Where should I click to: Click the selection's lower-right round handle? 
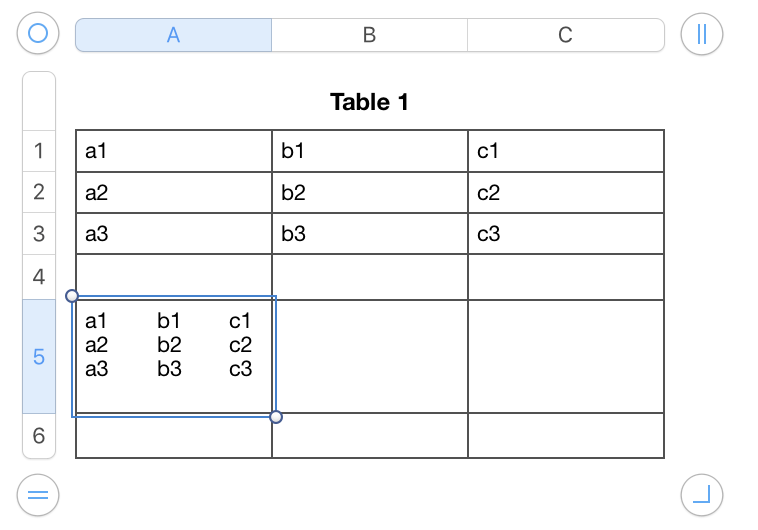pos(276,417)
